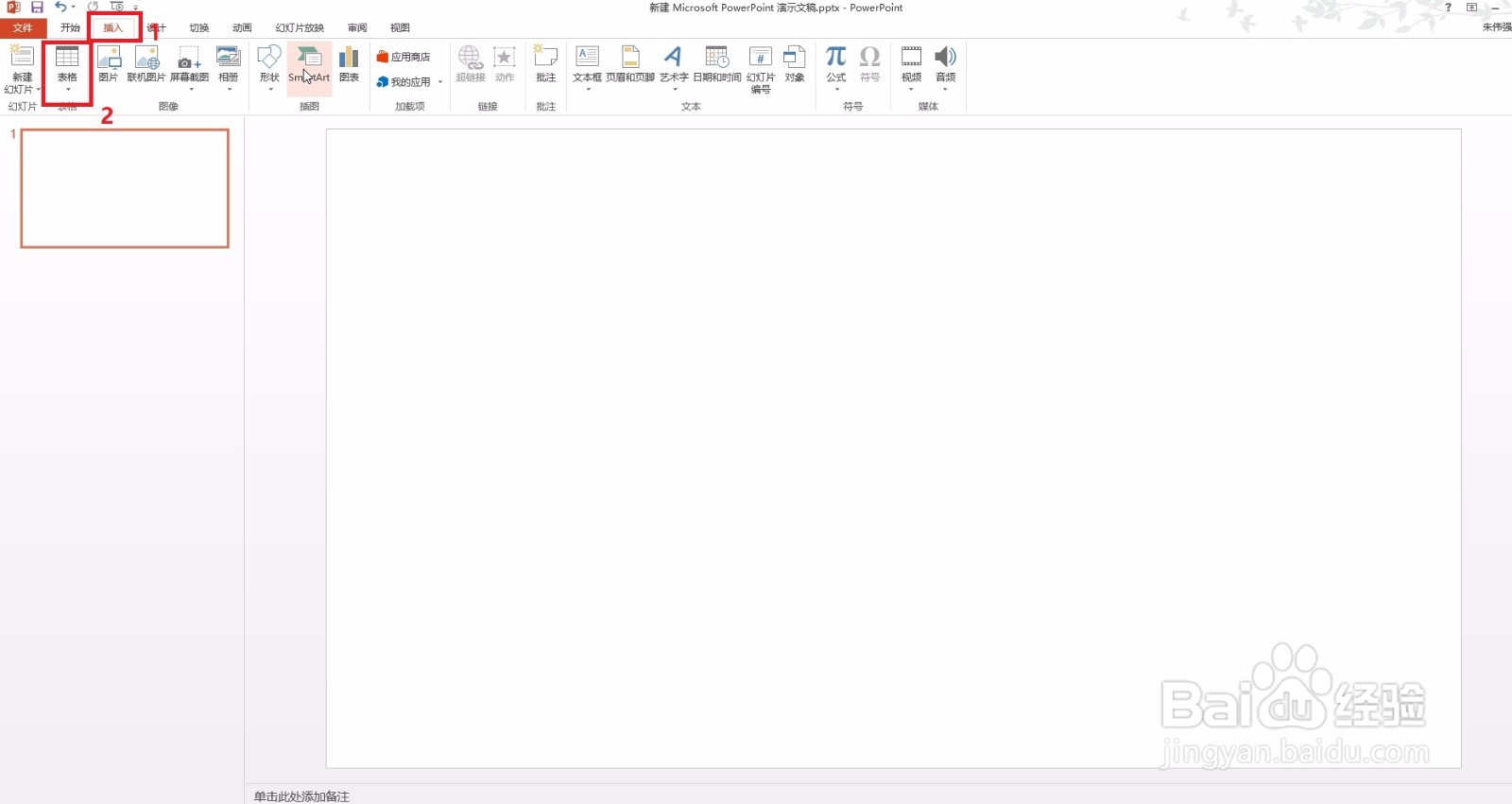Start slideshow from quick access toolbar icon
This screenshot has height=804, width=1512.
[117, 7]
